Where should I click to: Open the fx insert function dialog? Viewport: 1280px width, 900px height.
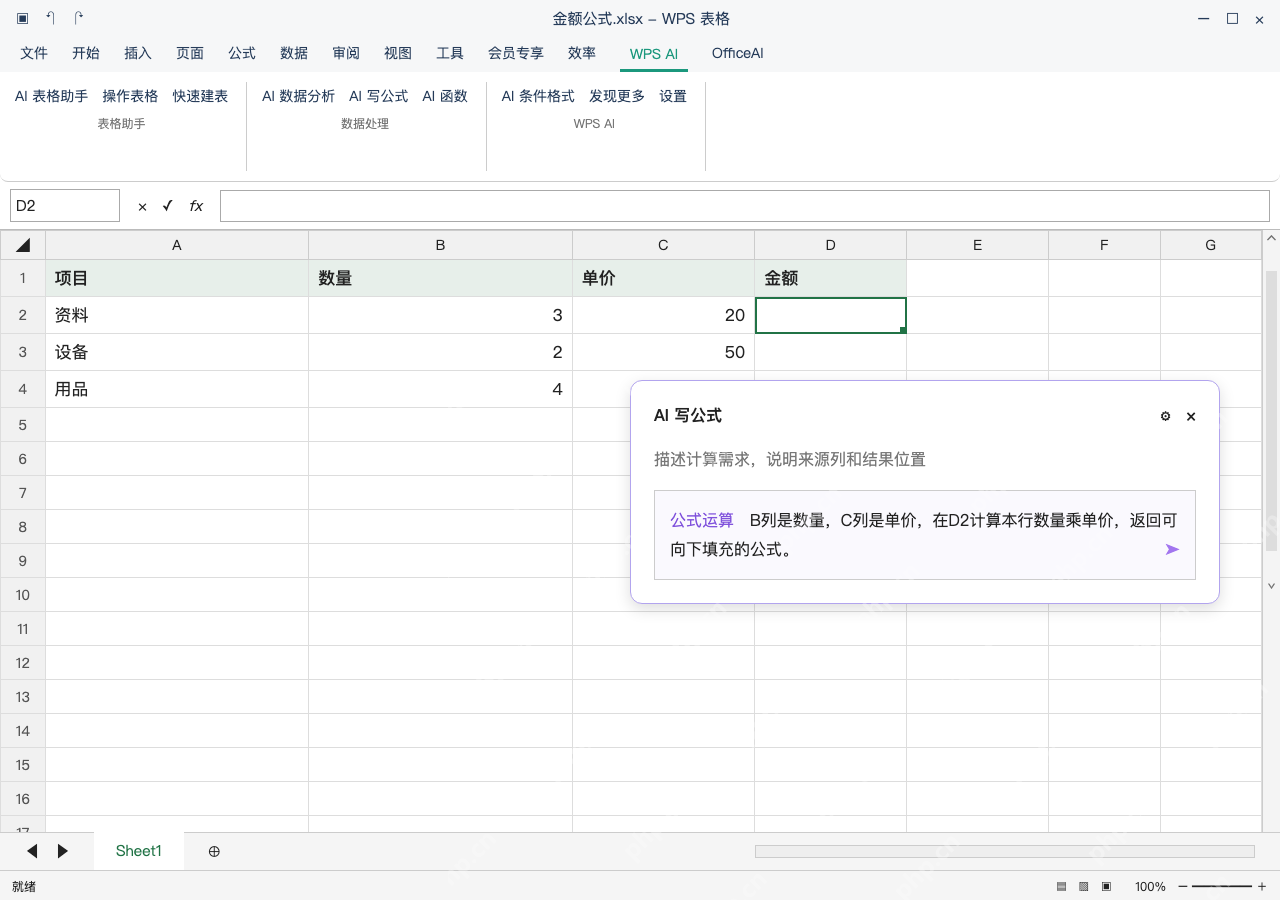click(x=196, y=206)
